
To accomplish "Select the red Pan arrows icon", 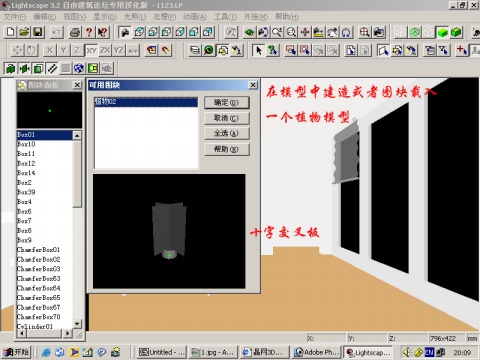I will 305,32.
